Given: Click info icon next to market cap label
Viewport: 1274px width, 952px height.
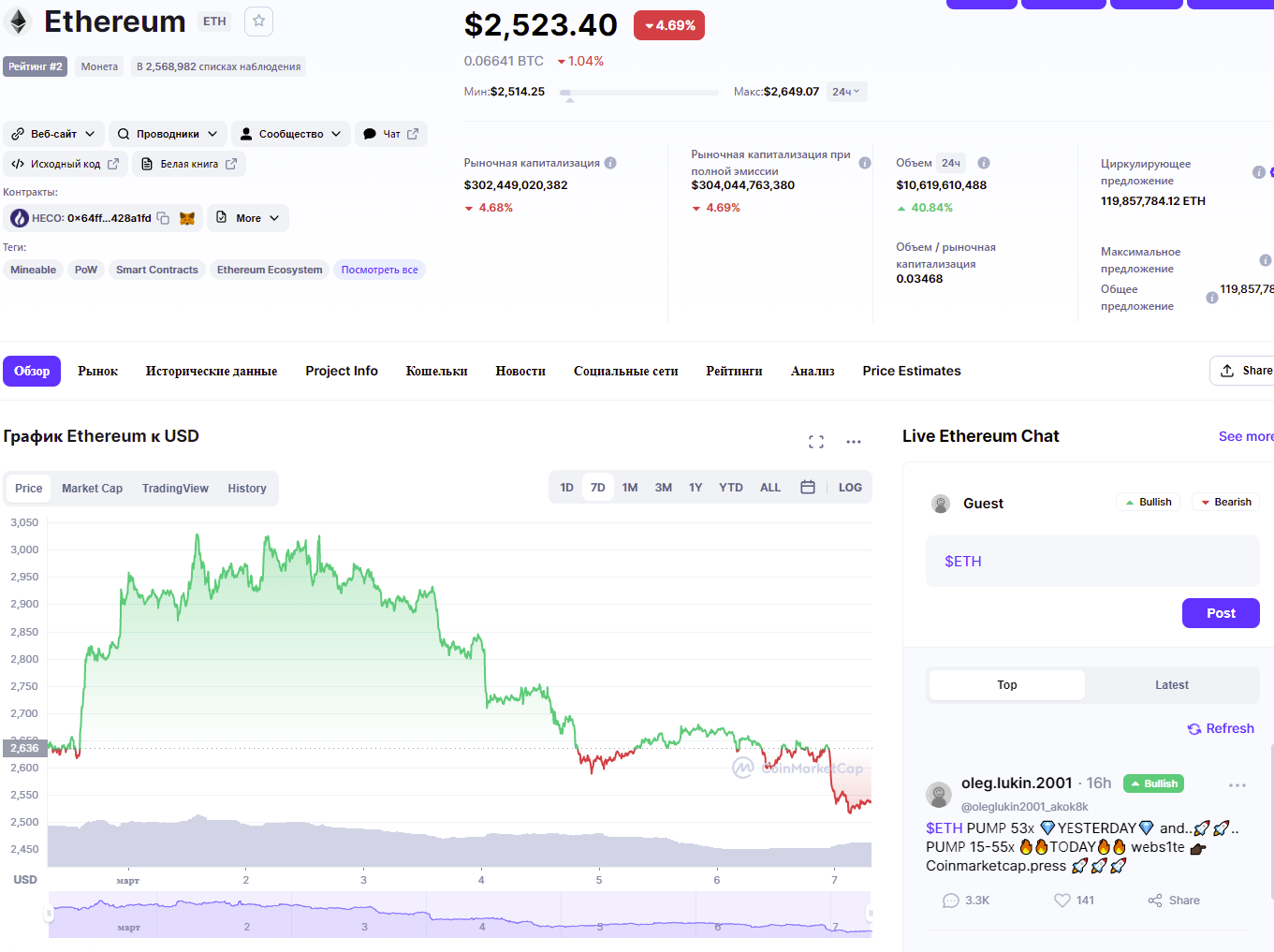Looking at the screenshot, I should click(610, 163).
